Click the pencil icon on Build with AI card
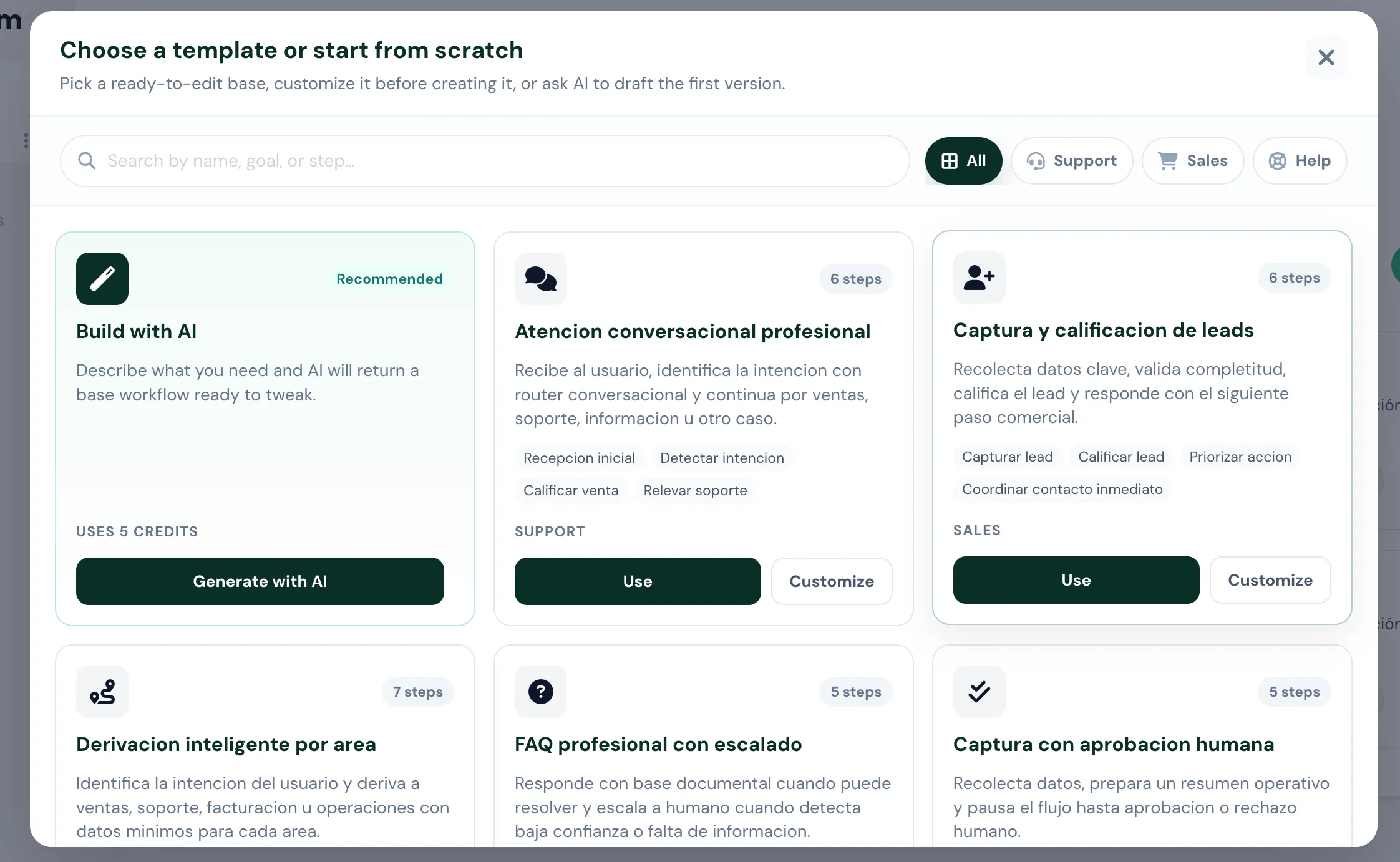This screenshot has height=862, width=1400. tap(102, 279)
